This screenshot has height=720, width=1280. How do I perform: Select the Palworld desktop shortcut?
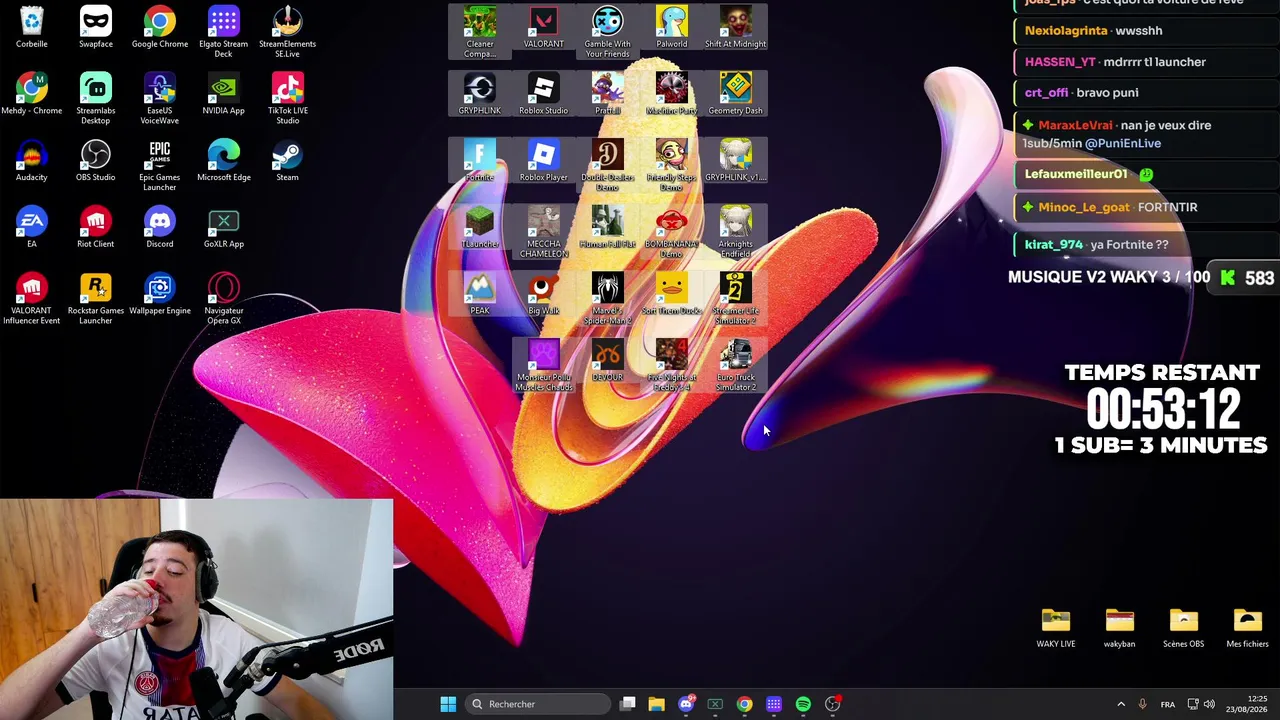point(672,28)
